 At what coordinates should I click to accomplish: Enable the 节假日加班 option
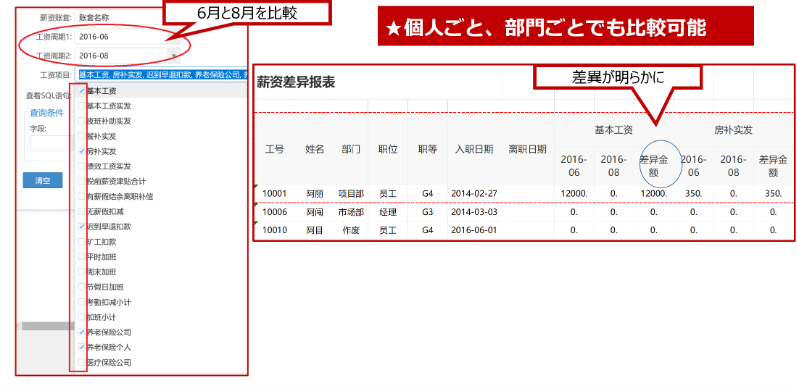(x=81, y=287)
